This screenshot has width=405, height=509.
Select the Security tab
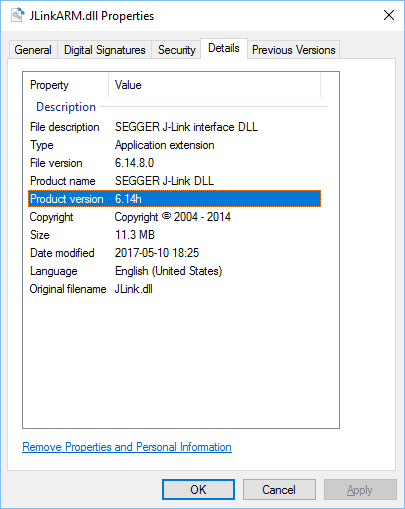pyautogui.click(x=176, y=50)
